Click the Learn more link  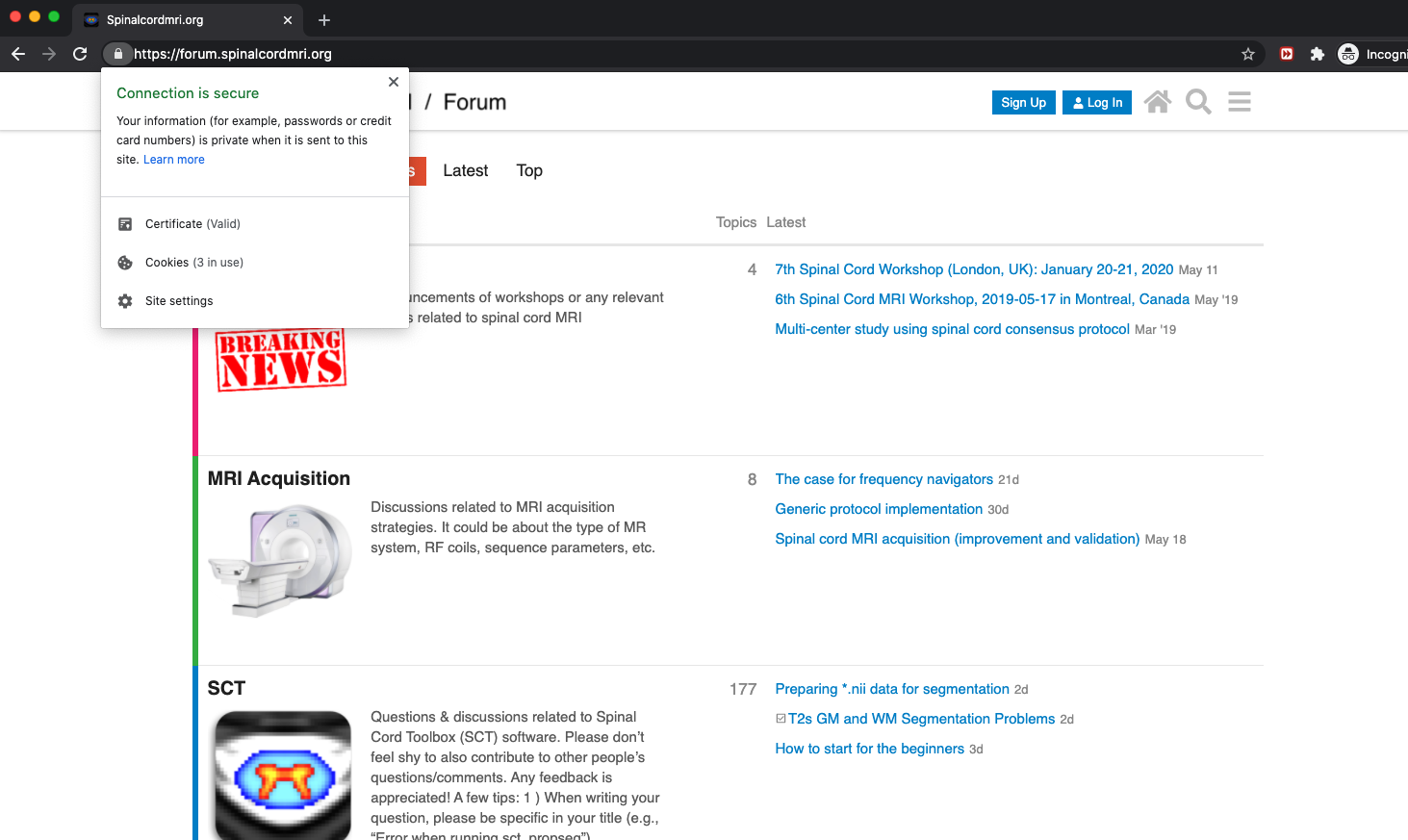pos(174,160)
